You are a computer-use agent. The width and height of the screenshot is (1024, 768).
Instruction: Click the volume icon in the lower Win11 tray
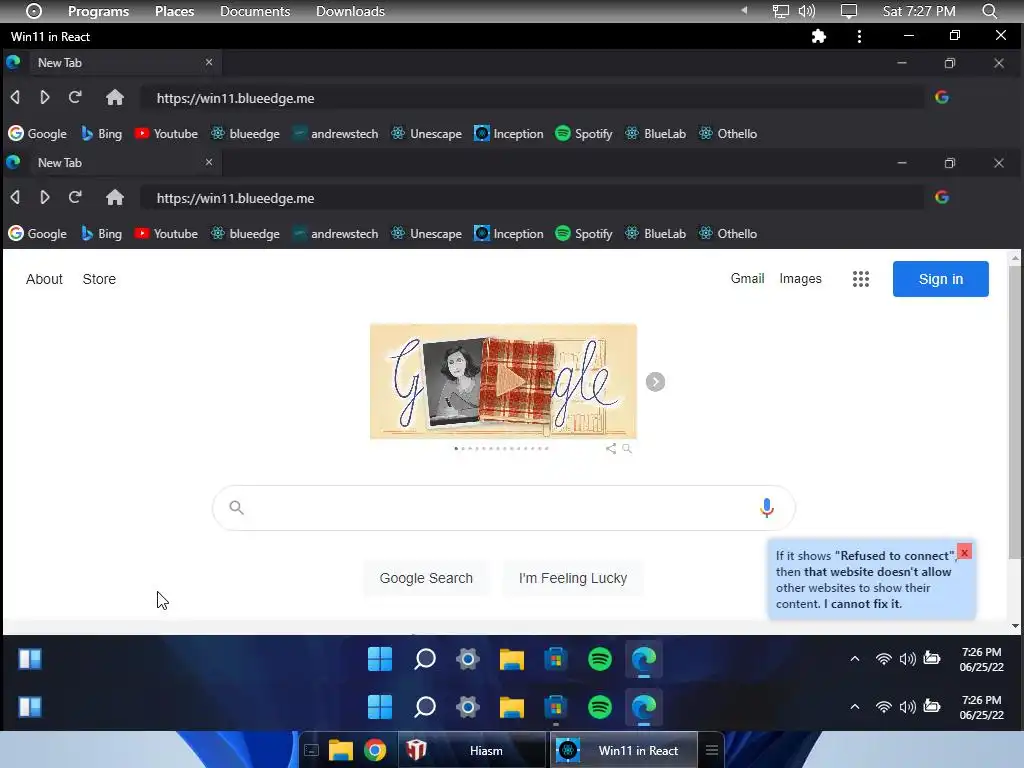coord(907,707)
